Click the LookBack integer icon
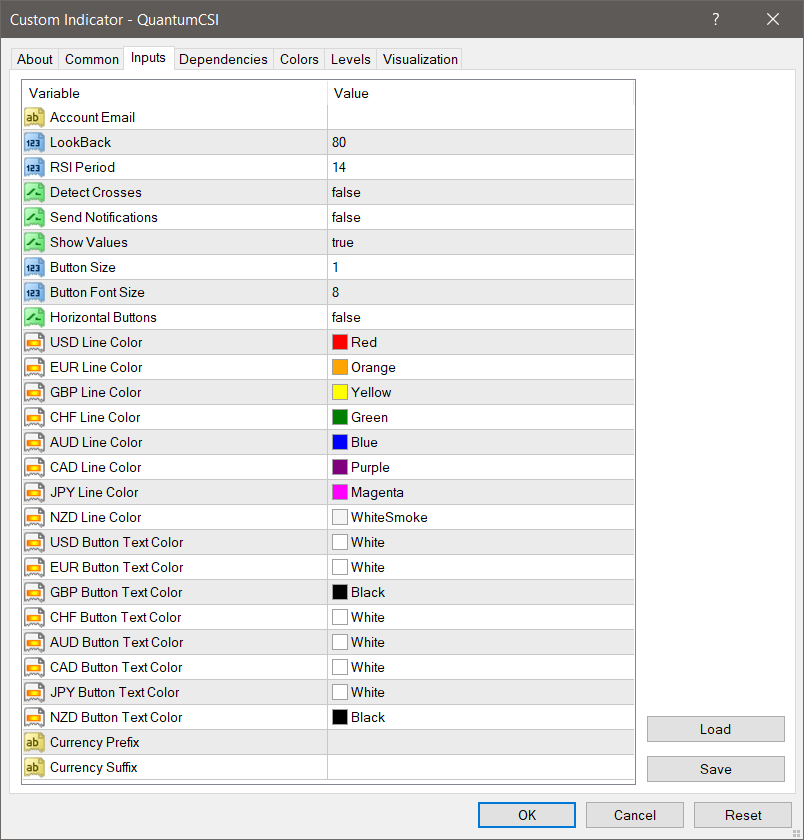The image size is (804, 840). tap(34, 143)
